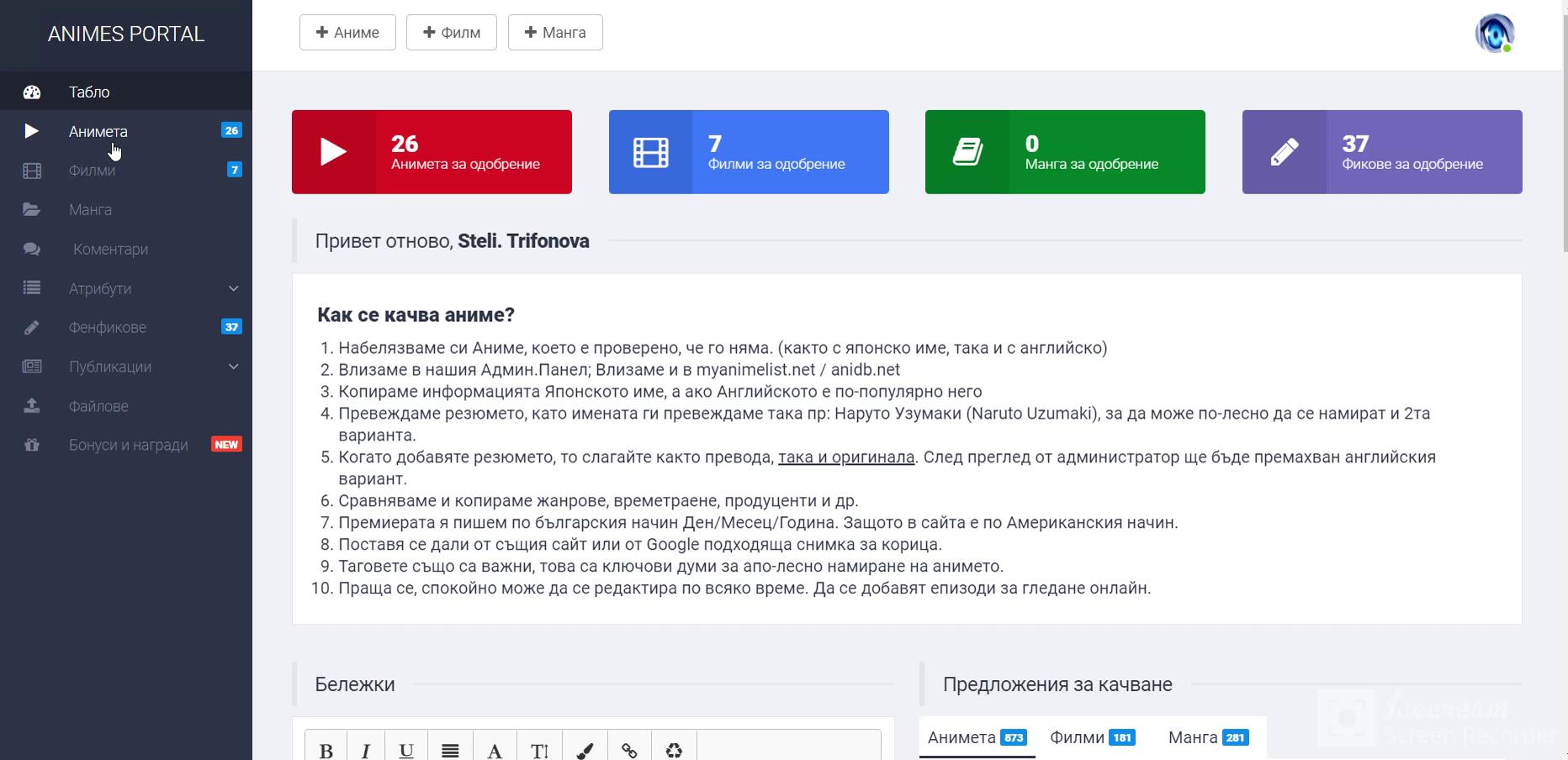The width and height of the screenshot is (1568, 760).
Task: Insert a link with the chain icon
Action: click(629, 750)
